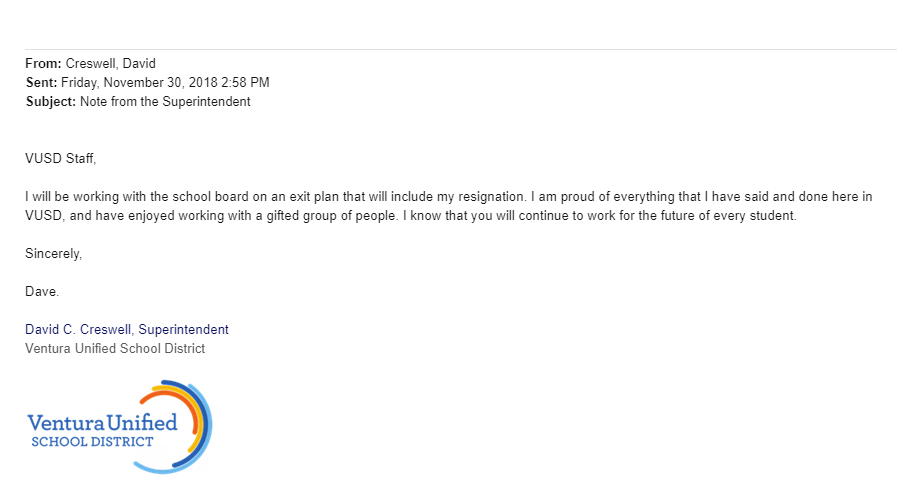
Task: Click the David C. Creswell, Superintendent signature
Action: tap(127, 329)
